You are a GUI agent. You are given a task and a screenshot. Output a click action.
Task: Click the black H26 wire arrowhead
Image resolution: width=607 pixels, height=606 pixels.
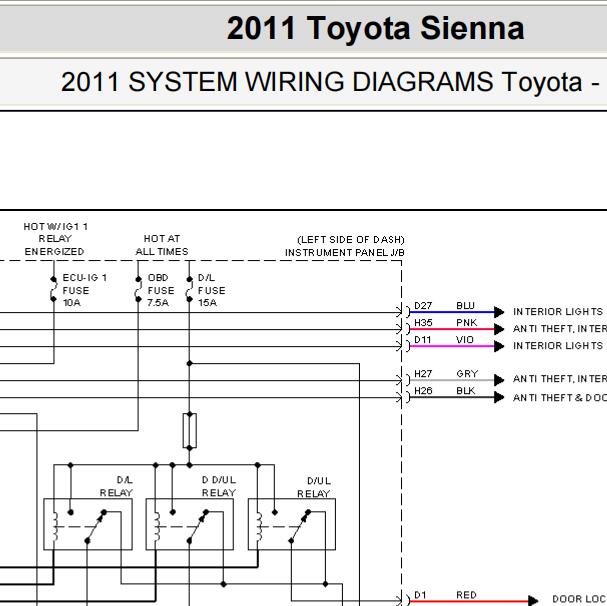[499, 397]
